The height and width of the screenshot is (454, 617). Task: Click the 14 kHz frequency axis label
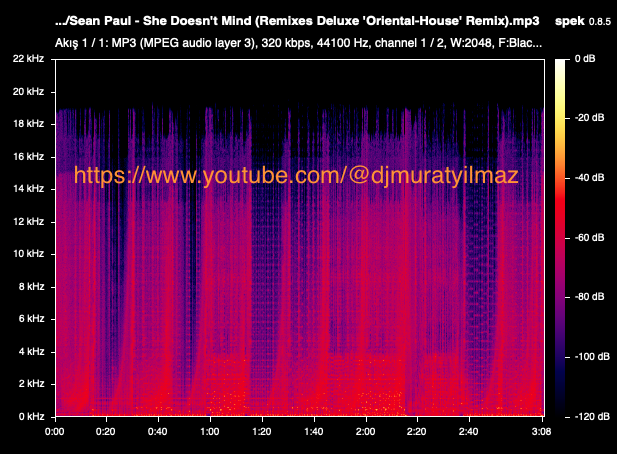[28, 189]
